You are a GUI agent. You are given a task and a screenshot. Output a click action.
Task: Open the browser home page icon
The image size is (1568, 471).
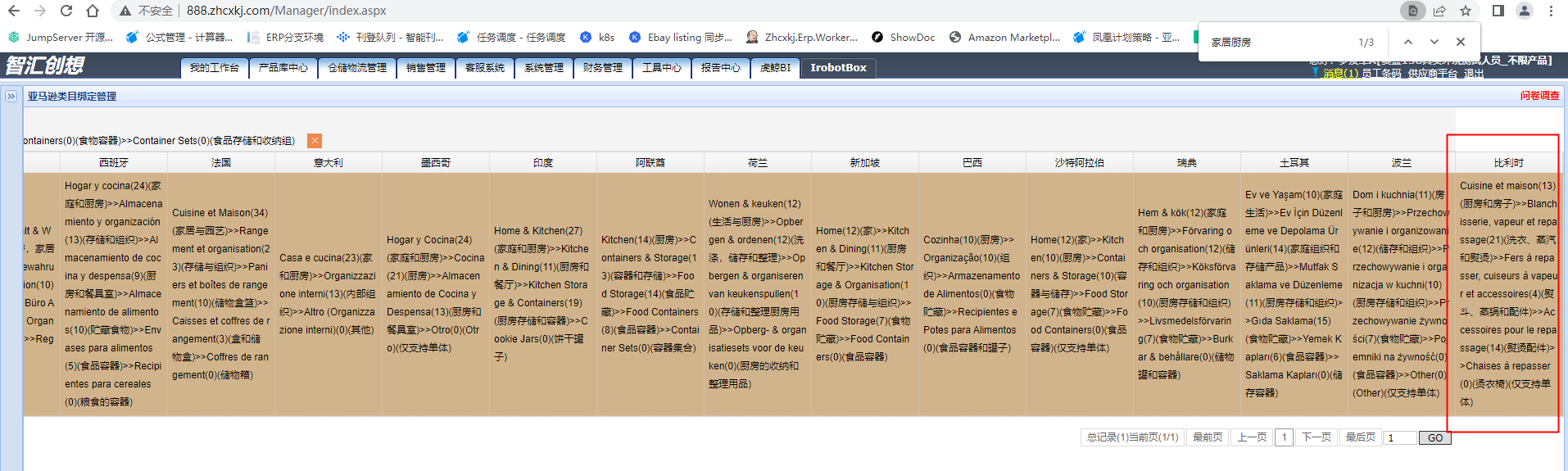pyautogui.click(x=93, y=11)
